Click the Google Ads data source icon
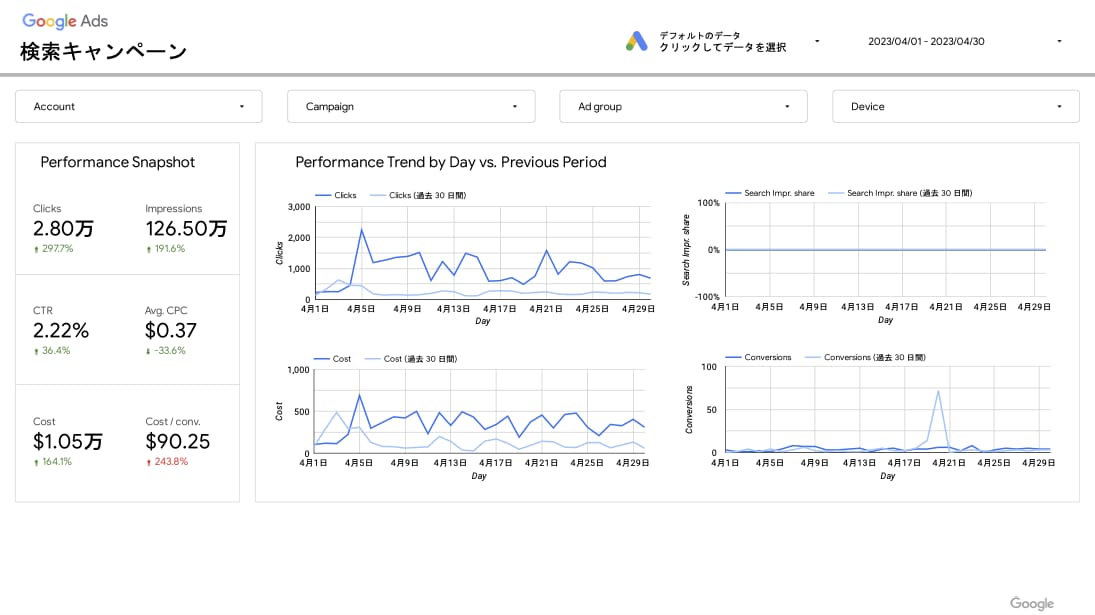 click(x=636, y=41)
